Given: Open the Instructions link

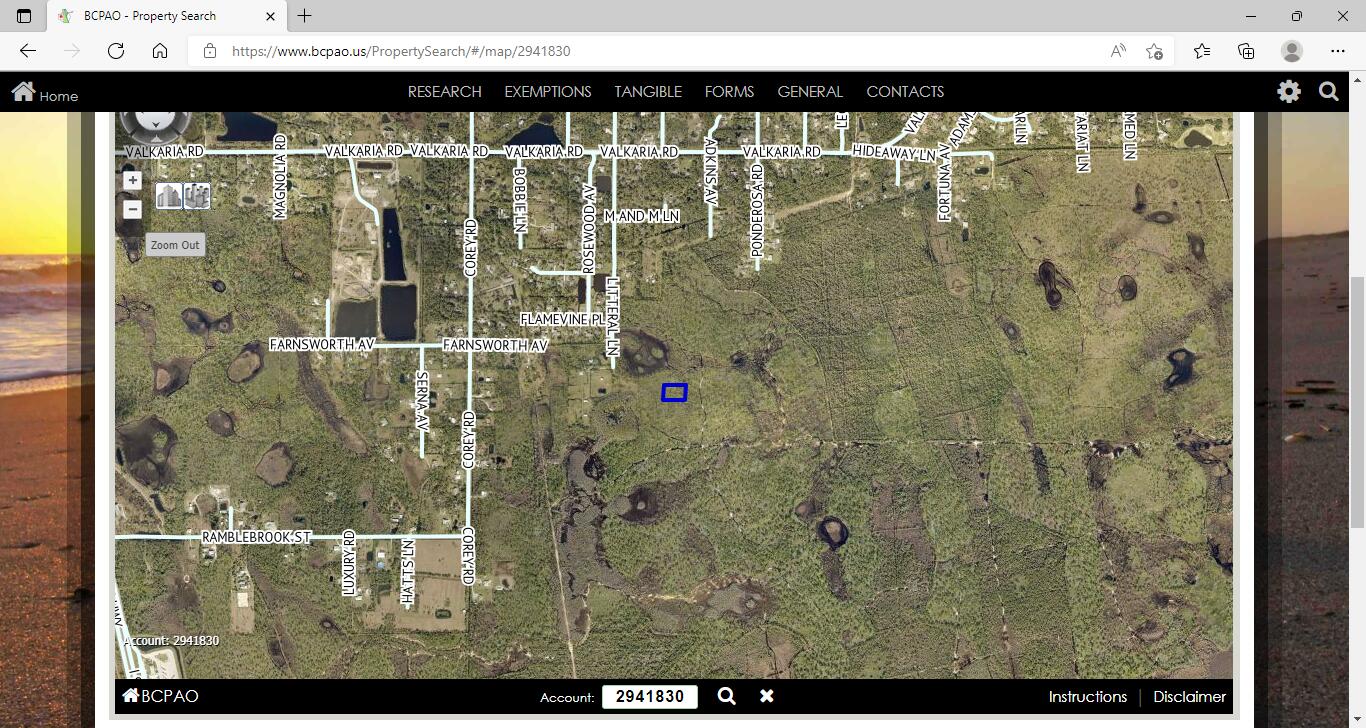Looking at the screenshot, I should coord(1087,697).
